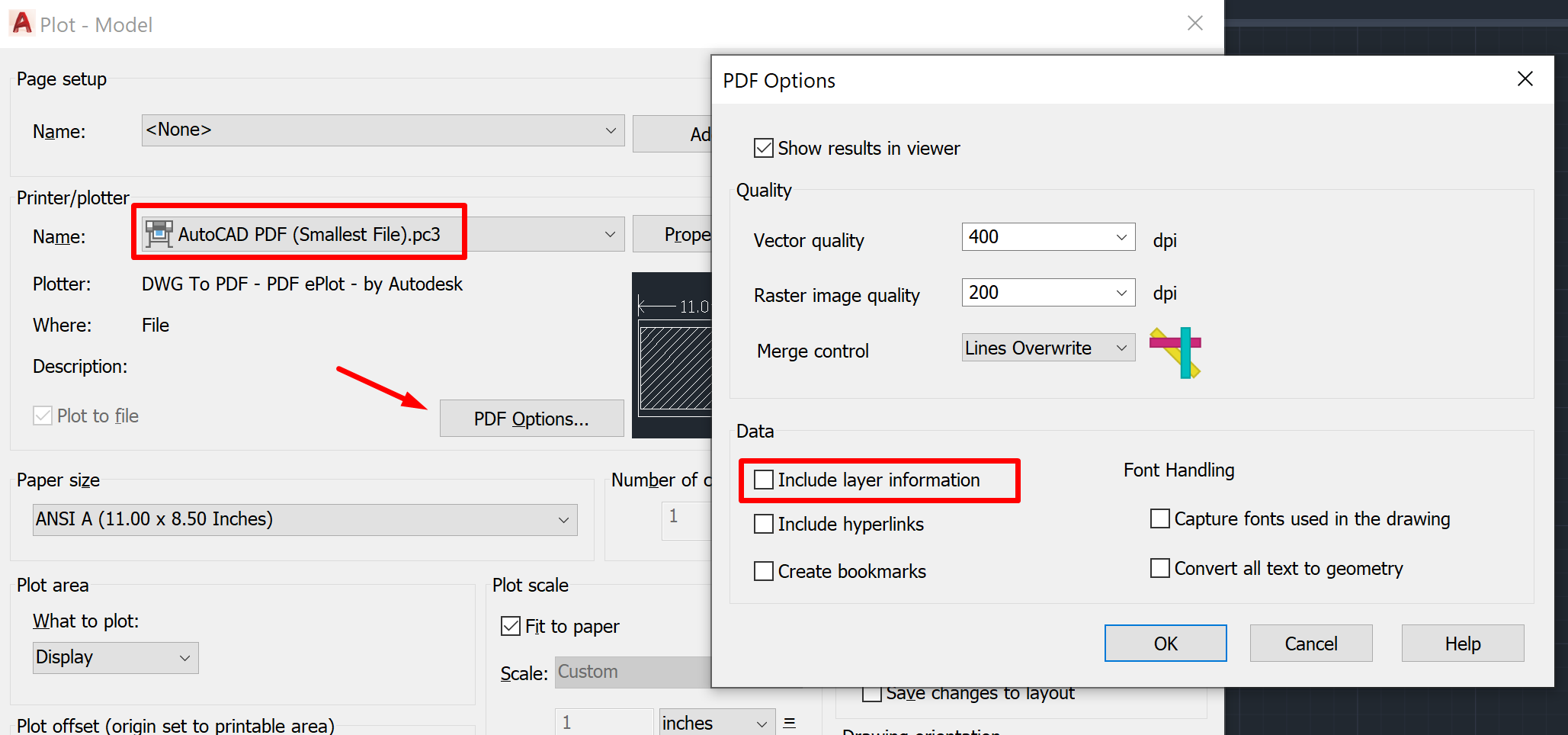Enable Create bookmarks
The height and width of the screenshot is (735, 1568).
(763, 570)
